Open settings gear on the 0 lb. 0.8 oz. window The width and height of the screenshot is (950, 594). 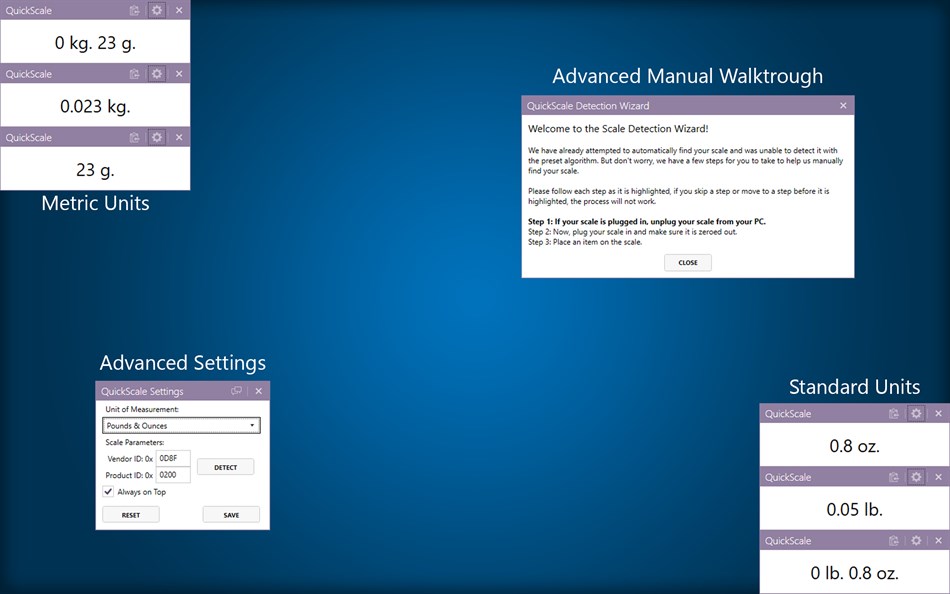pyautogui.click(x=916, y=540)
